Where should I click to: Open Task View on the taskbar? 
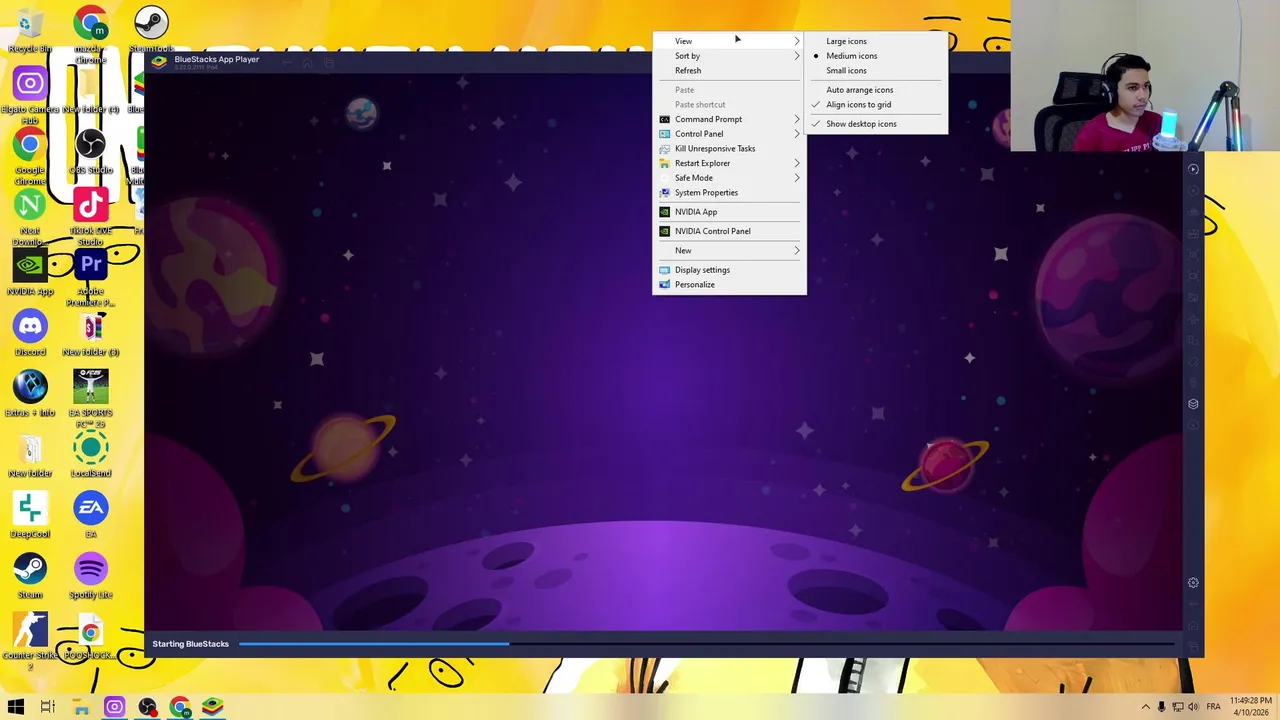[47, 707]
